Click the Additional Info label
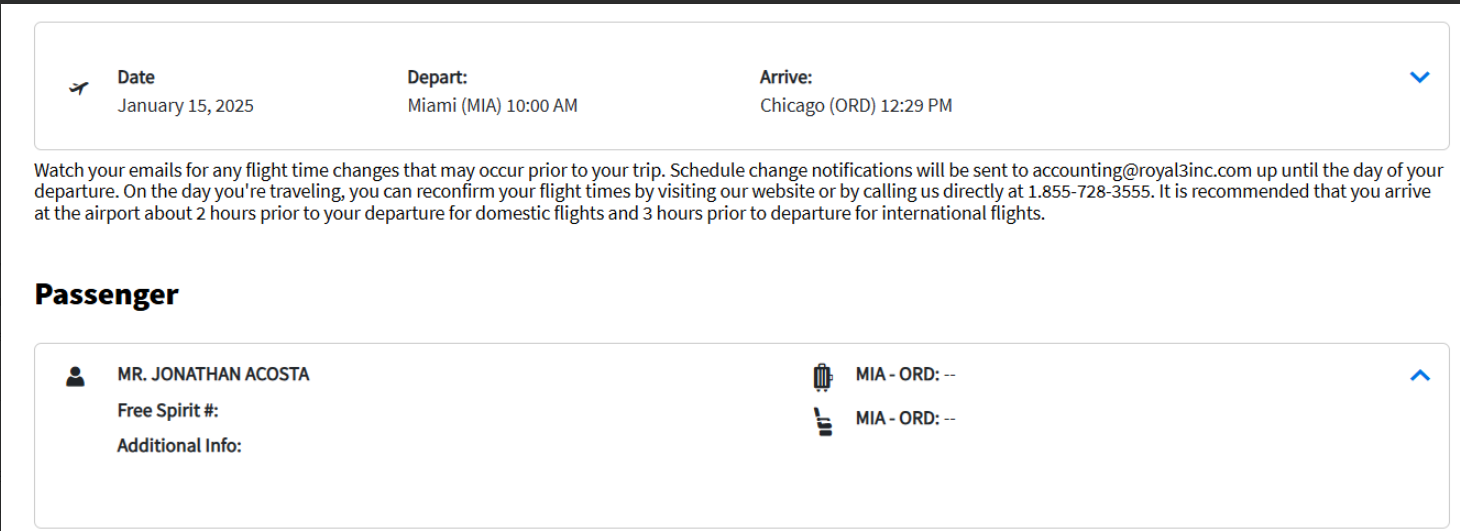1460x531 pixels. click(180, 446)
